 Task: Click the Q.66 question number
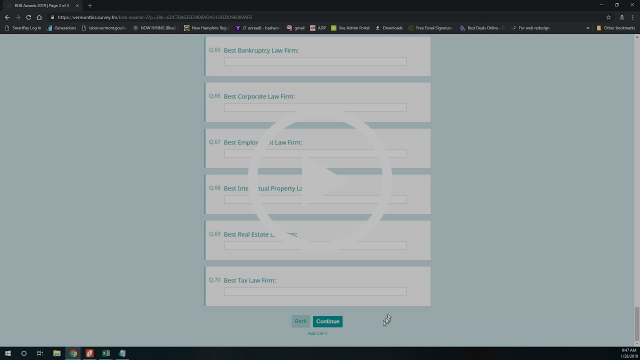point(214,96)
